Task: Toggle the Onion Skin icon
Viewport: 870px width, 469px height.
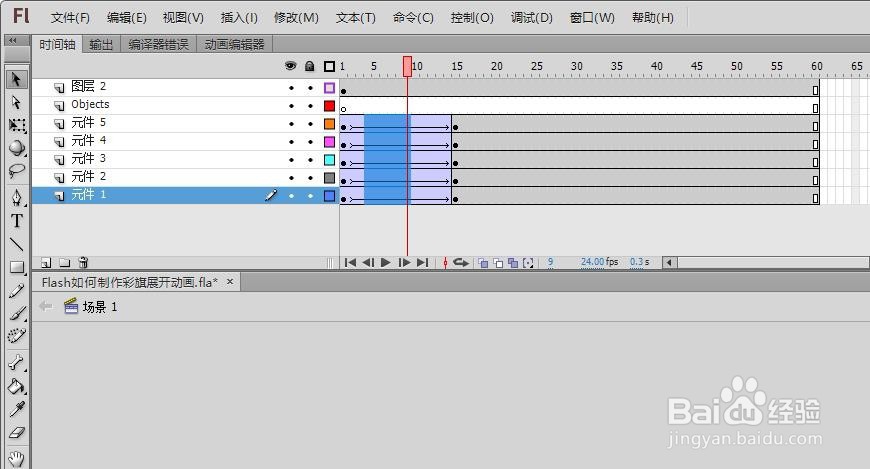Action: click(x=483, y=263)
